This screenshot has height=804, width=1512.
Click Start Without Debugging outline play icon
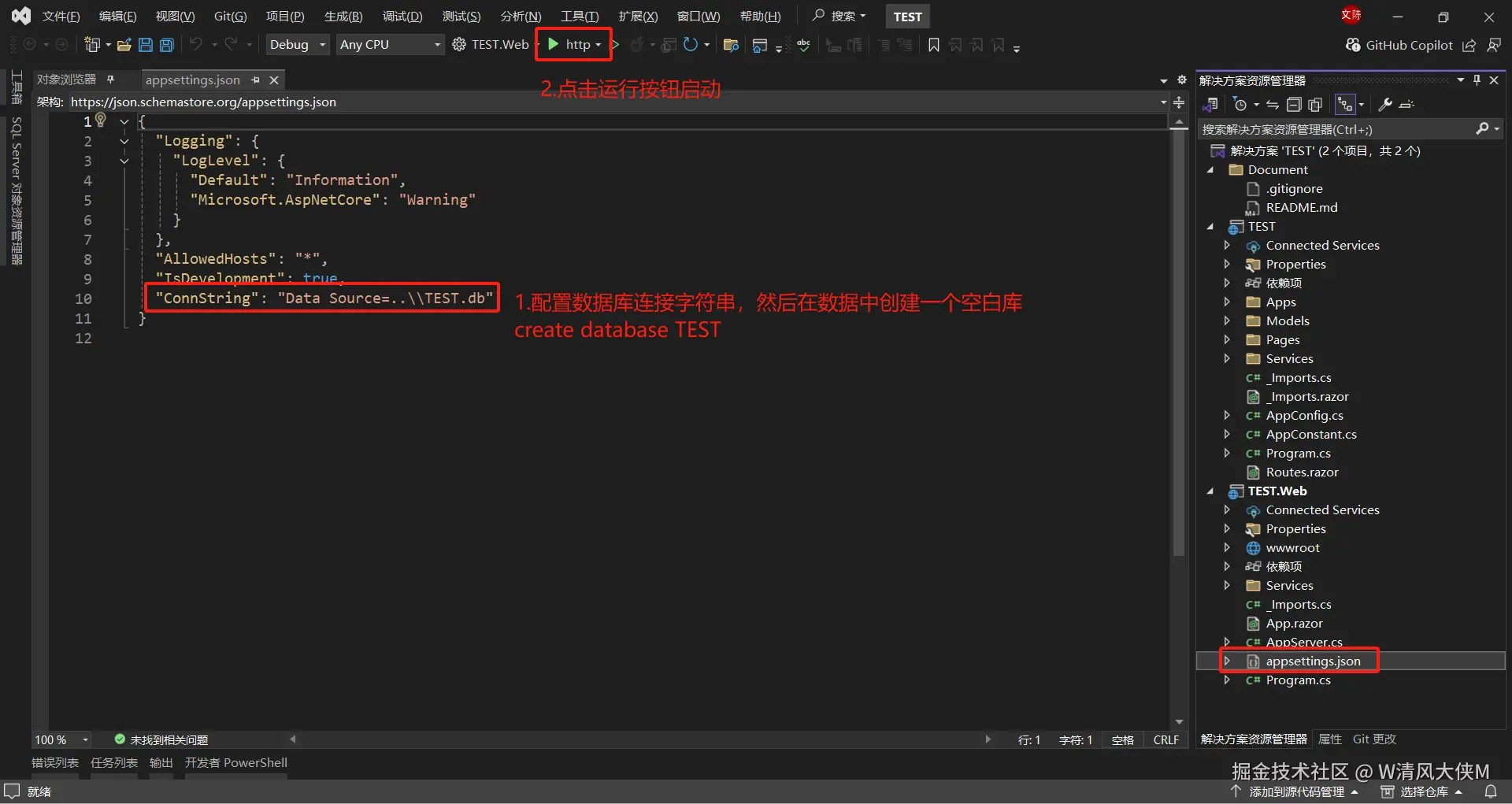coord(615,45)
